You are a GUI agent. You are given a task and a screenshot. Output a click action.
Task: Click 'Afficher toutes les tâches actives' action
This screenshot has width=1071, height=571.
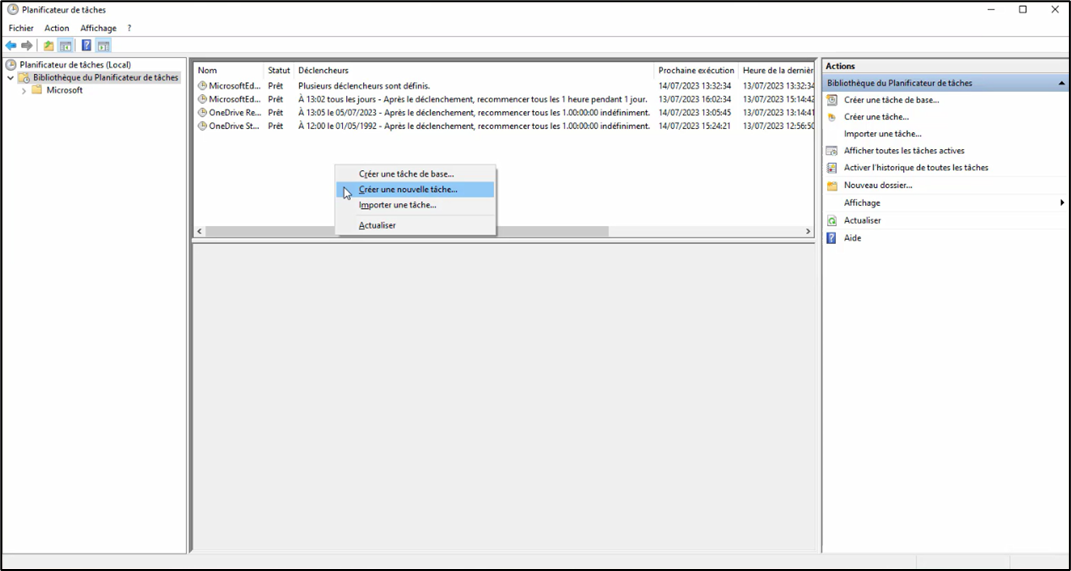(904, 151)
